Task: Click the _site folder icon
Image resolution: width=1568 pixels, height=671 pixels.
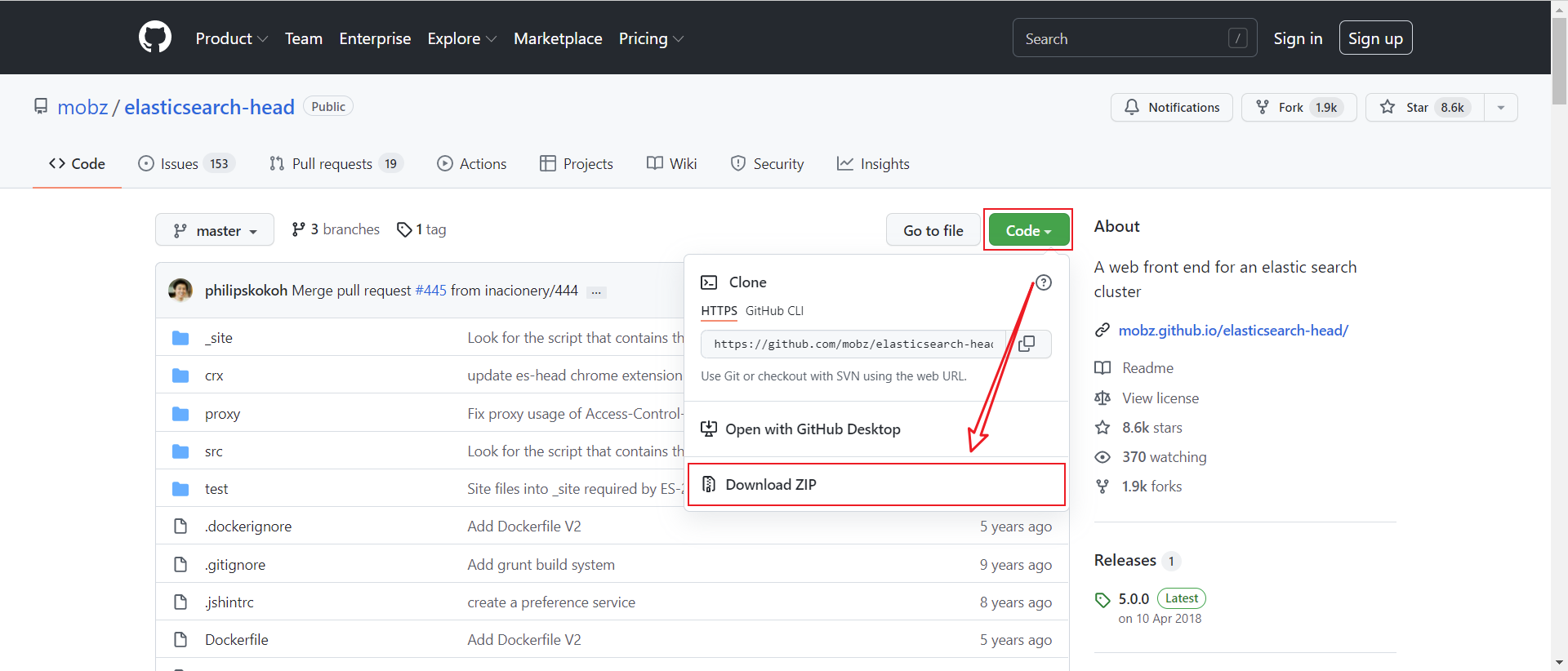Action: (x=180, y=338)
